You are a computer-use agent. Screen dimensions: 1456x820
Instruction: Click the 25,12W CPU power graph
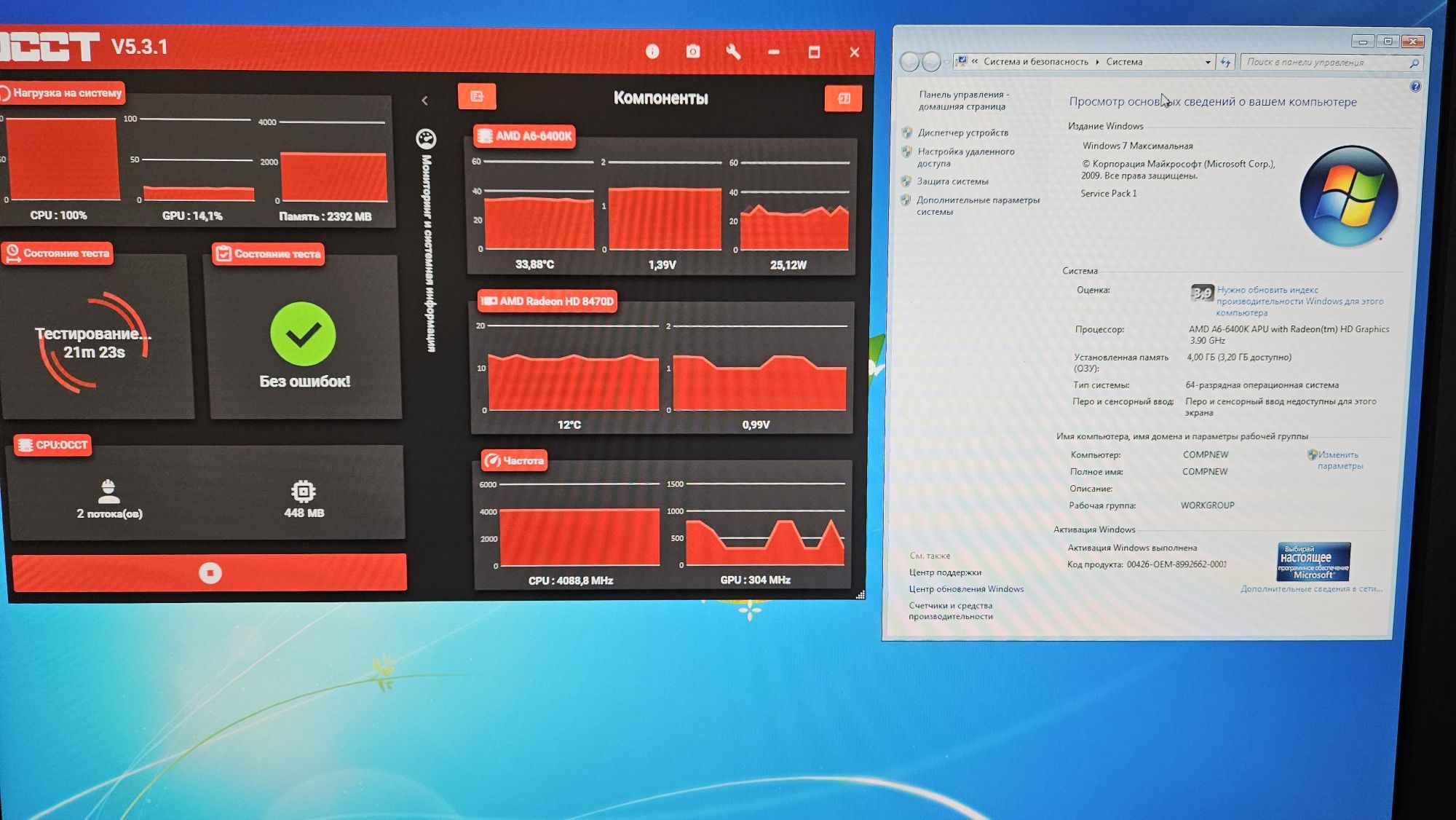tap(794, 206)
